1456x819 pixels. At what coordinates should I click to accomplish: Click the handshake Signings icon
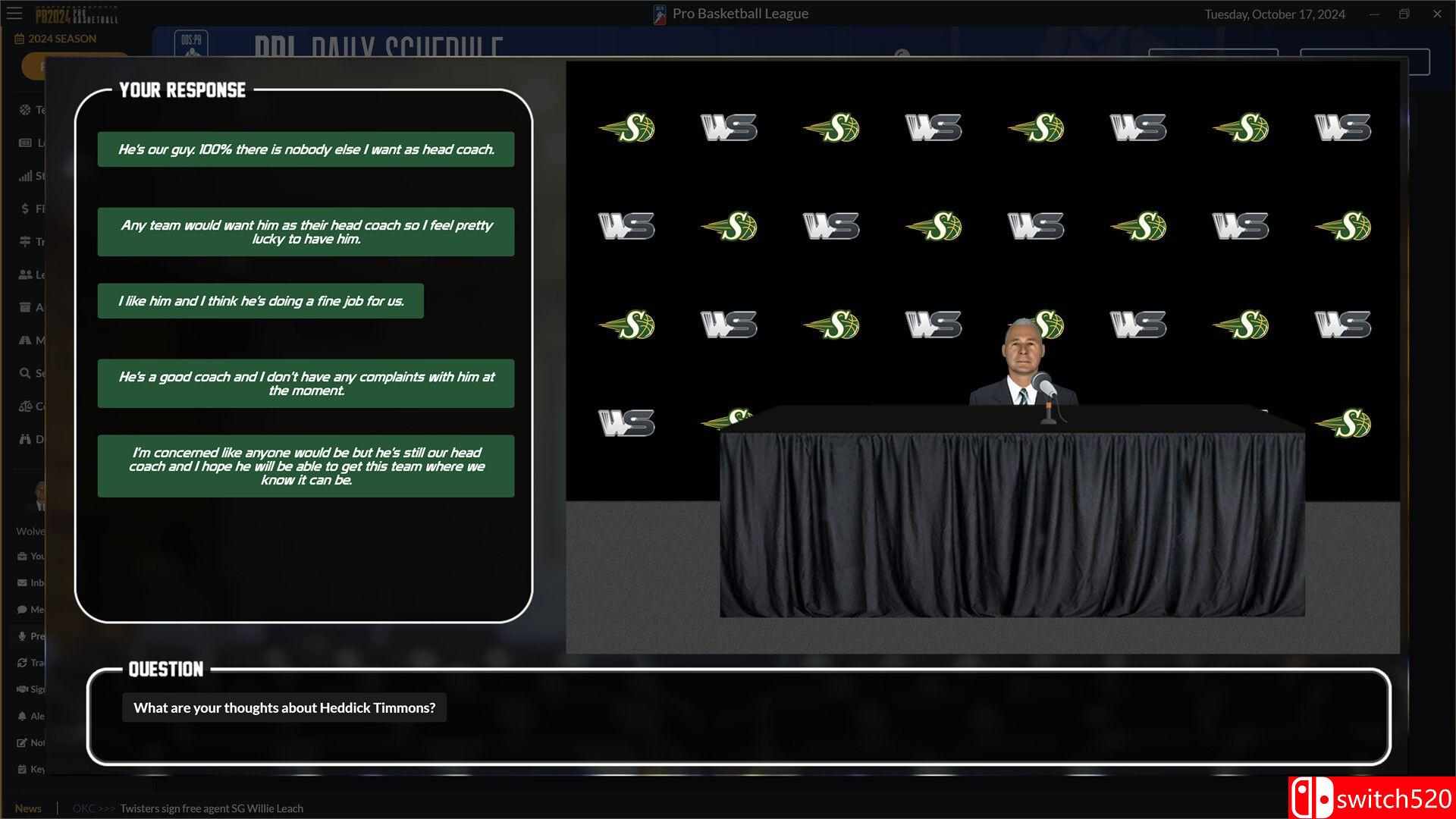22,689
